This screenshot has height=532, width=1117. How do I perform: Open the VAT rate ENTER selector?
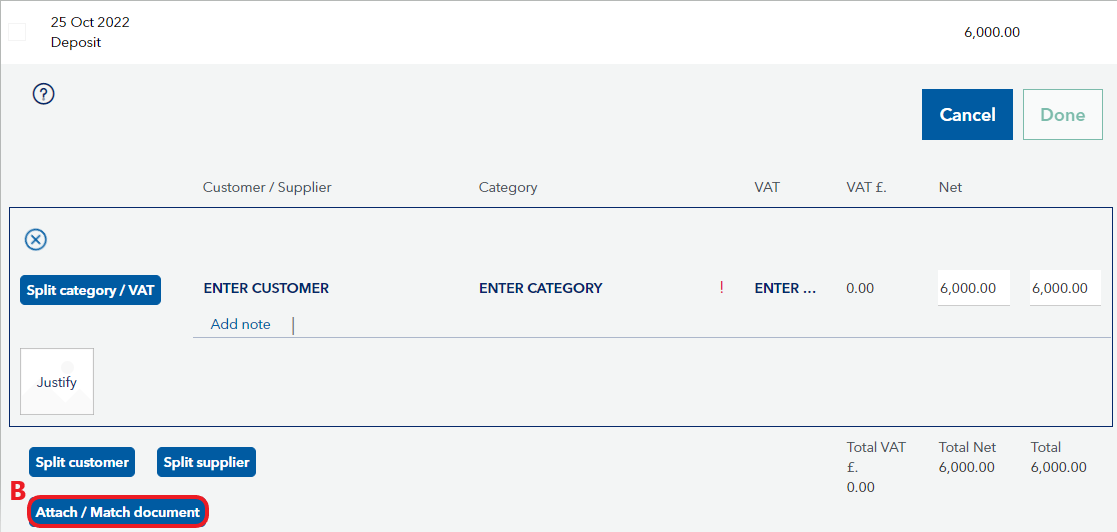(786, 288)
